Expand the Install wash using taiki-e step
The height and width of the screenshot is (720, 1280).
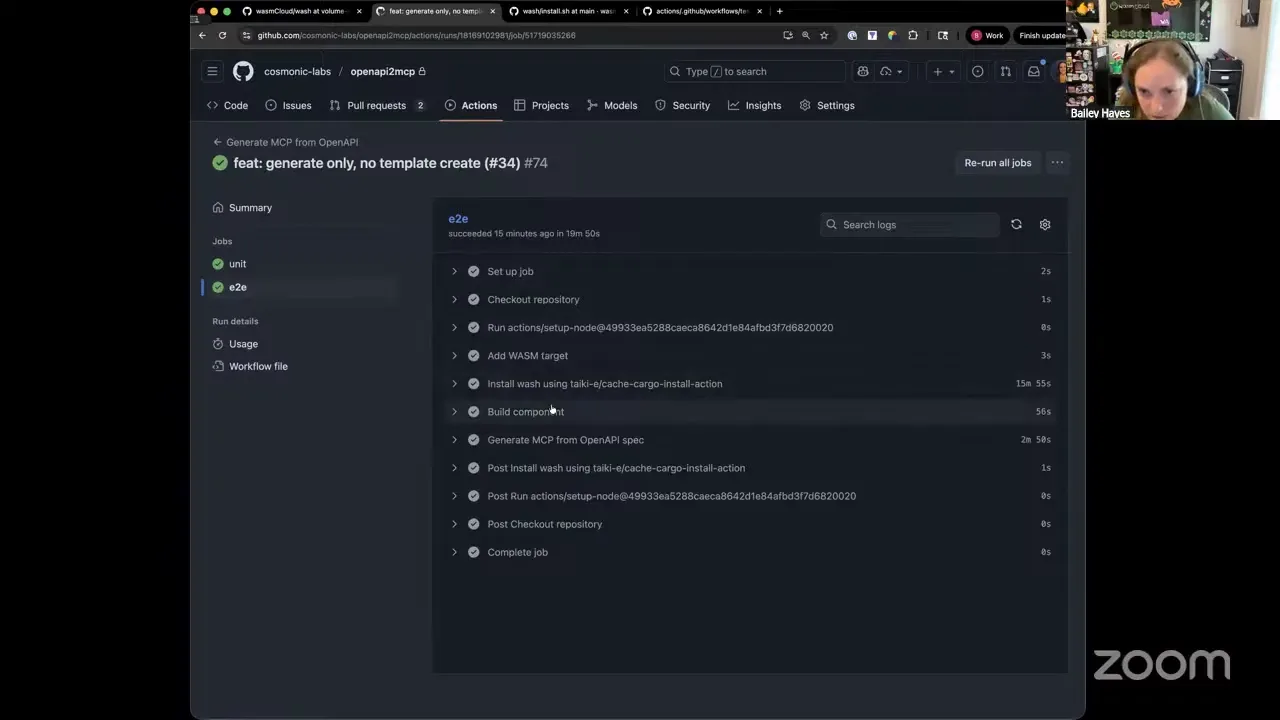coord(750,383)
